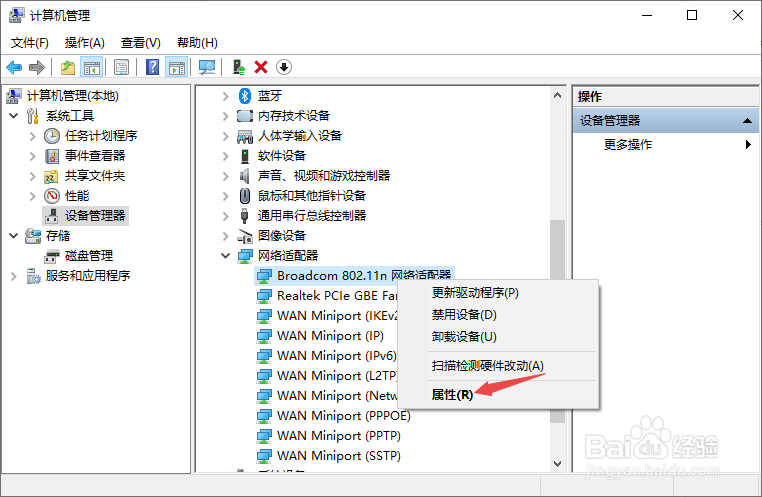
Task: Click scrollbar down arrow in device list
Action: [x=557, y=464]
